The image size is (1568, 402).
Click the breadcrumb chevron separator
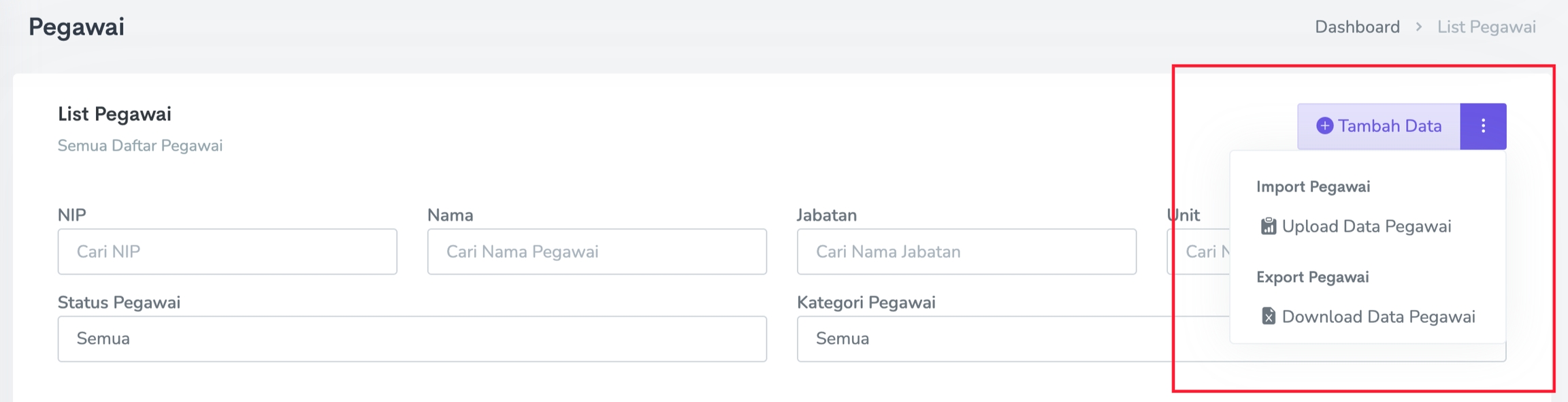click(x=1419, y=27)
